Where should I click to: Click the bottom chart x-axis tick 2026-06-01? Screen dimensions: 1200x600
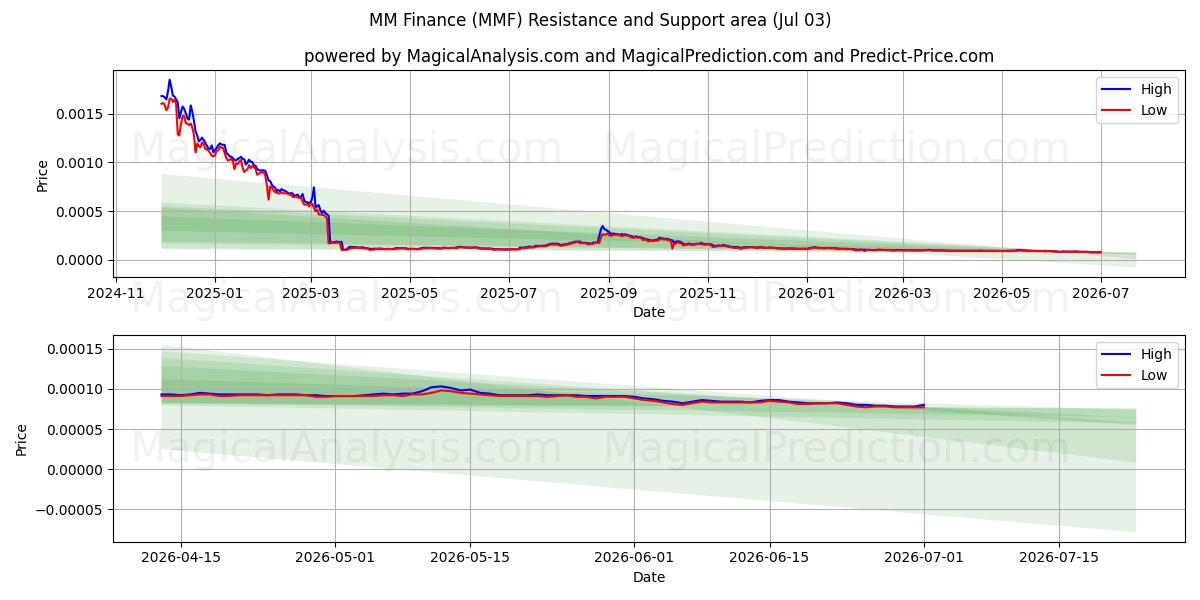click(634, 559)
